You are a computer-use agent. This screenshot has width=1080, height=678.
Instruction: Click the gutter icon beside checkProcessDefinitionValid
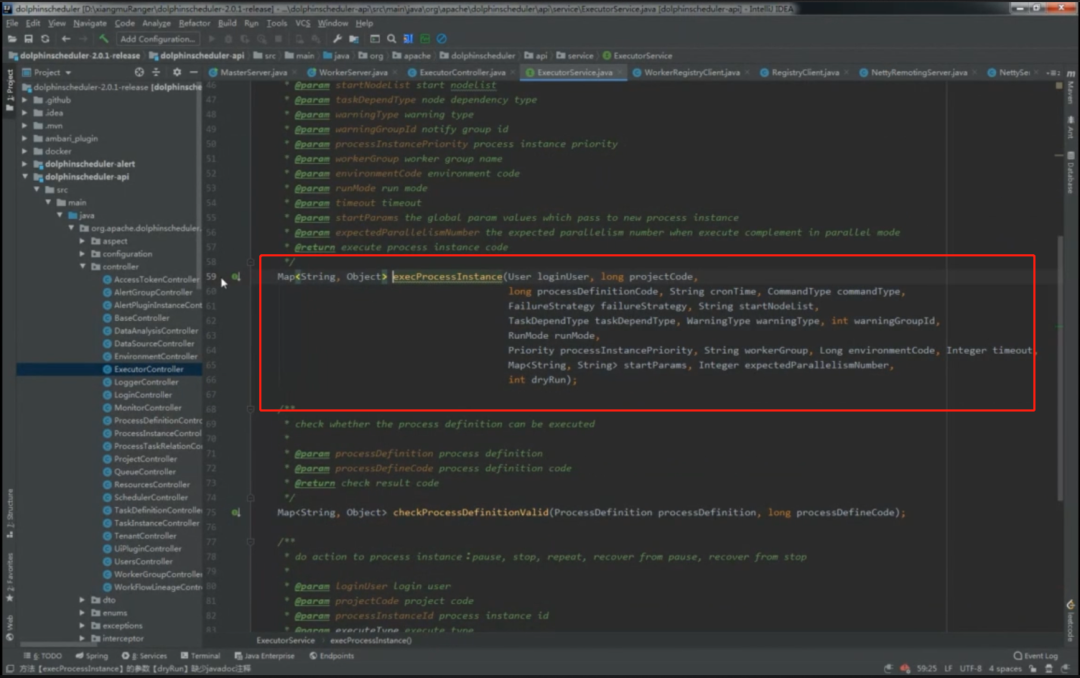[236, 513]
